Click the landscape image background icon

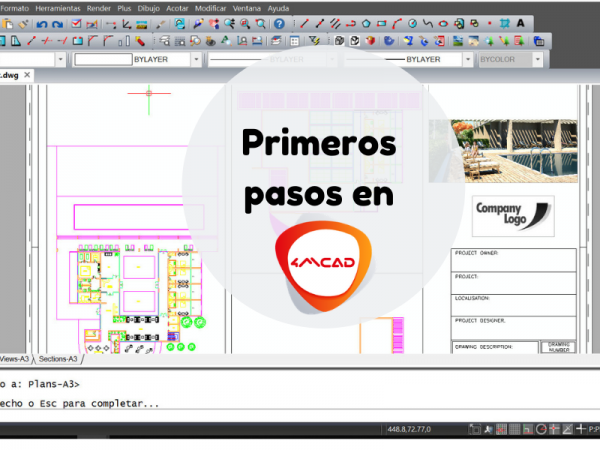point(458,41)
